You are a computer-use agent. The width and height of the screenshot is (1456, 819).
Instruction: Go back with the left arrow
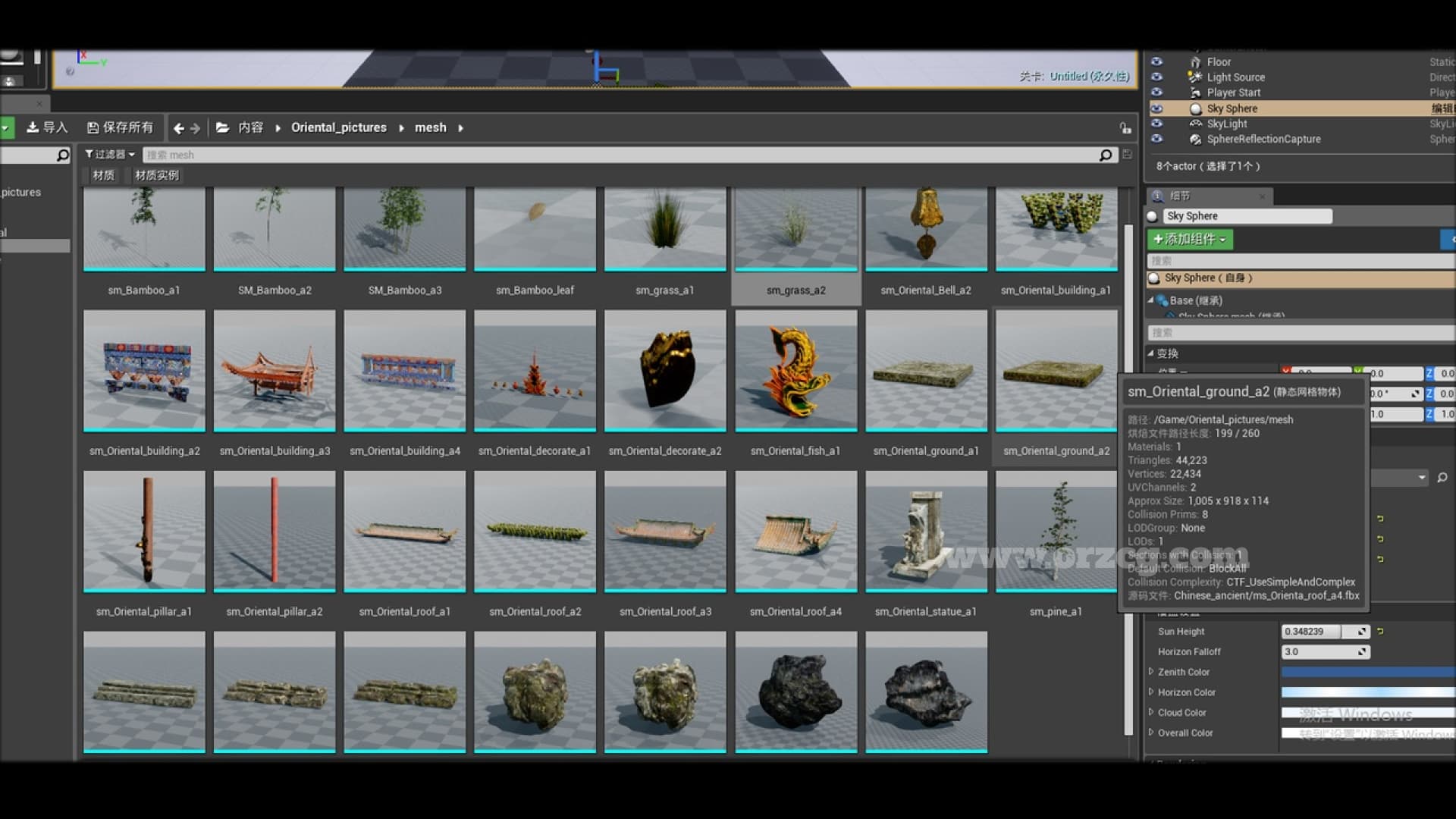pos(178,128)
